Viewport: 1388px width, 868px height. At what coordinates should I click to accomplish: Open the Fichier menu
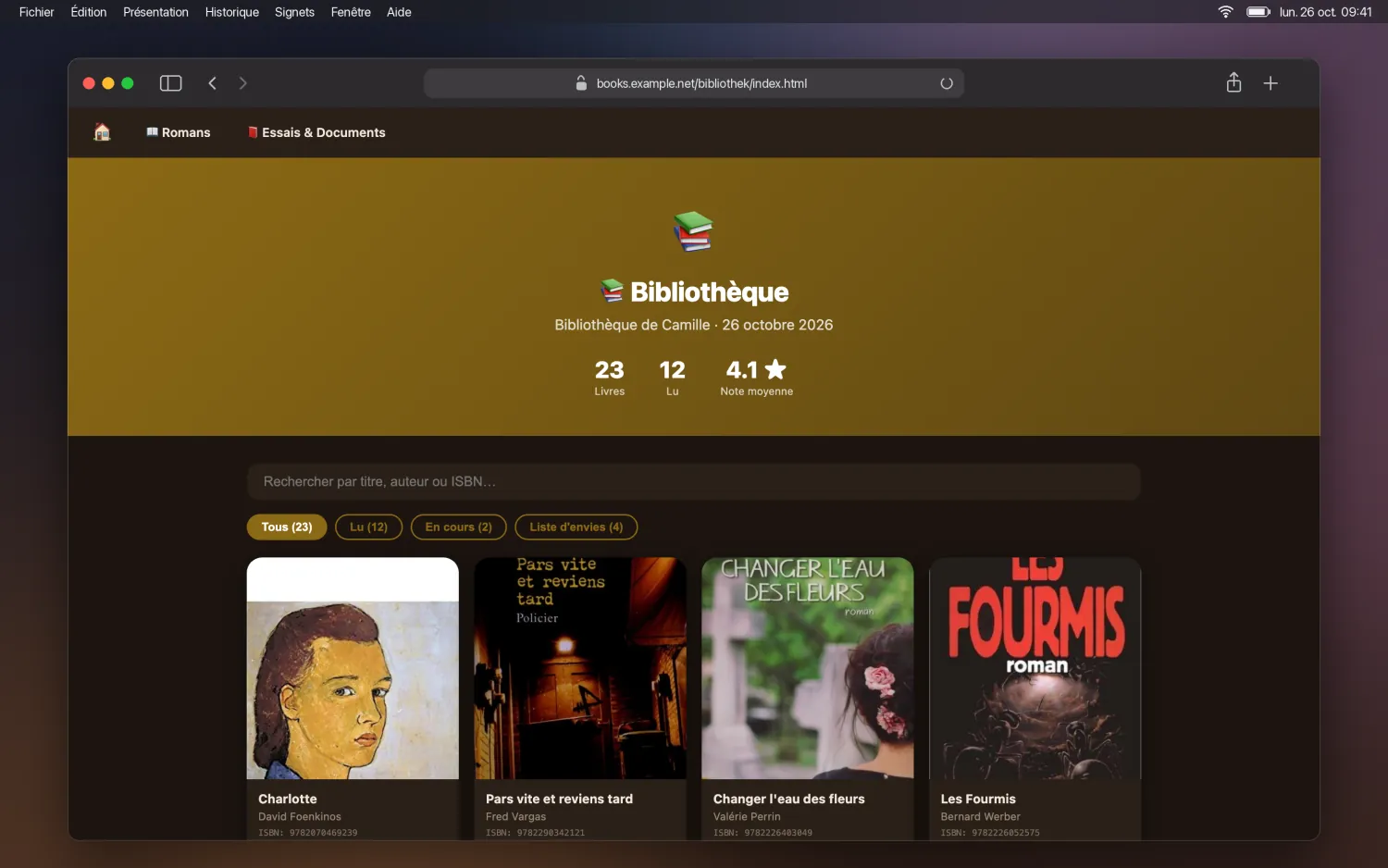click(x=37, y=12)
